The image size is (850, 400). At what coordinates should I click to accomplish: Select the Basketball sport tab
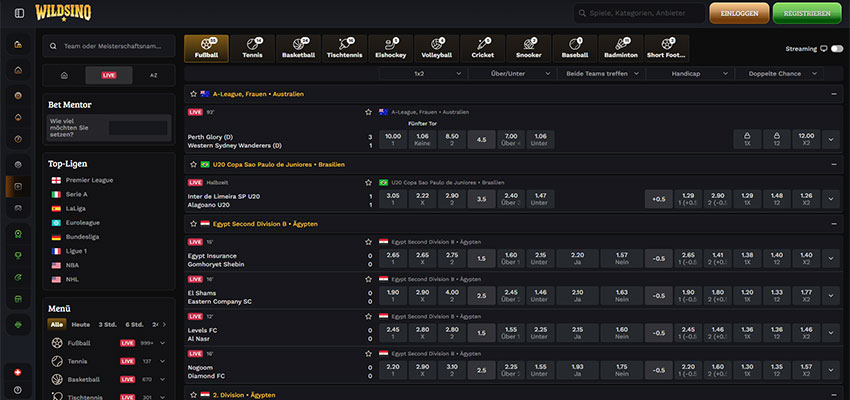(x=298, y=49)
